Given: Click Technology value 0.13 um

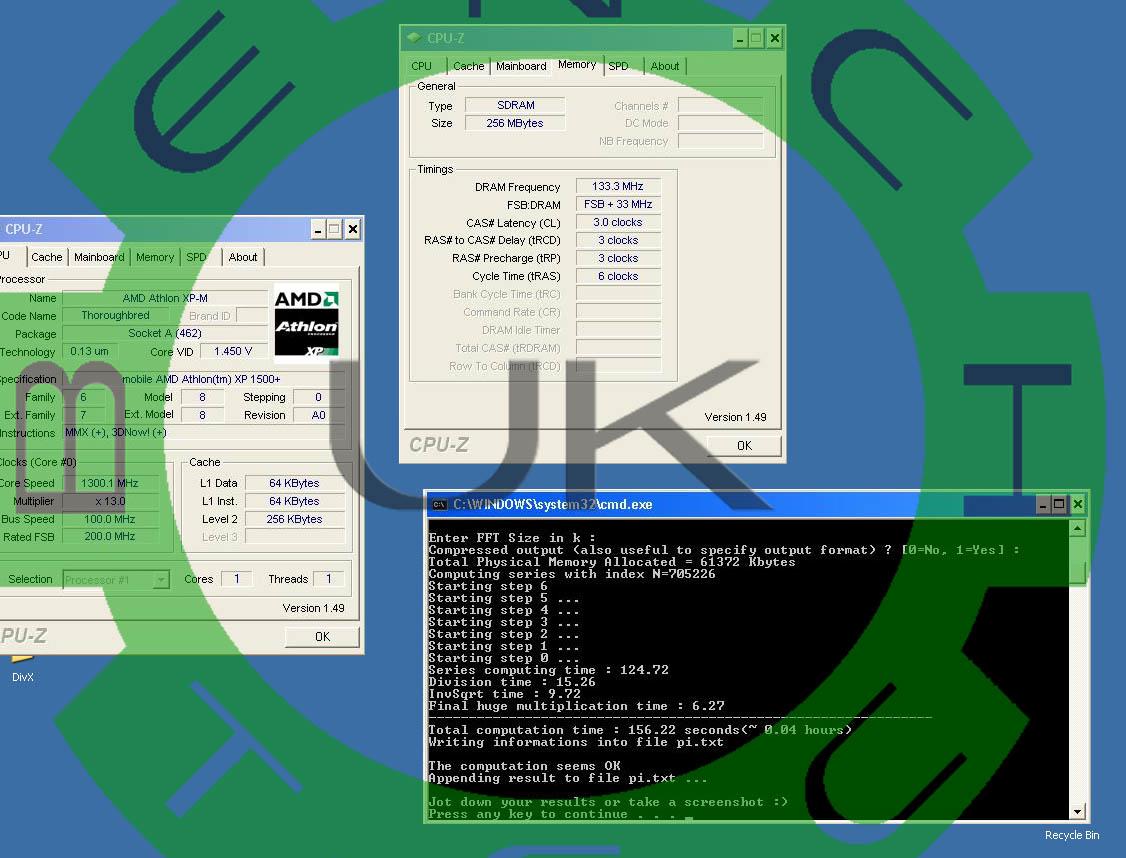Looking at the screenshot, I should 90,351.
